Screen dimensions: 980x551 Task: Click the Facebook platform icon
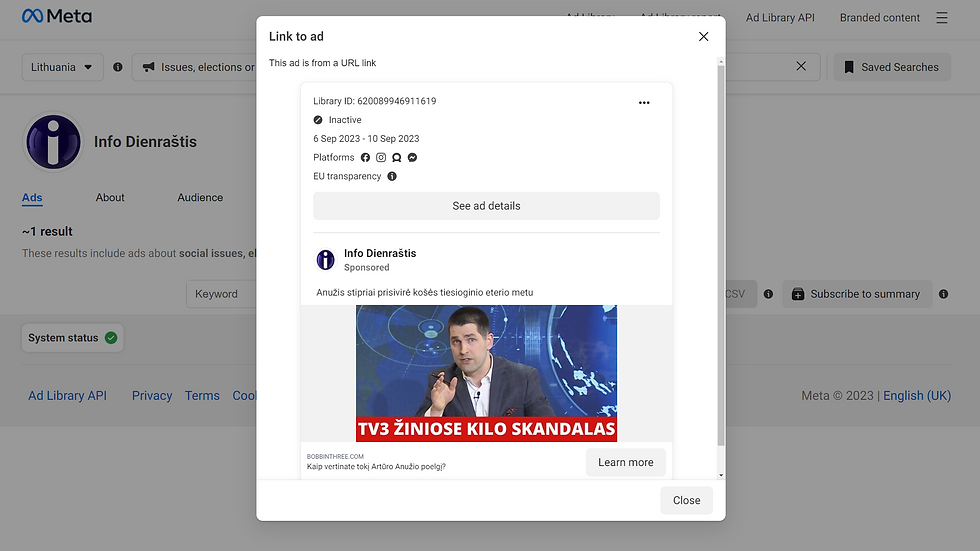[366, 157]
